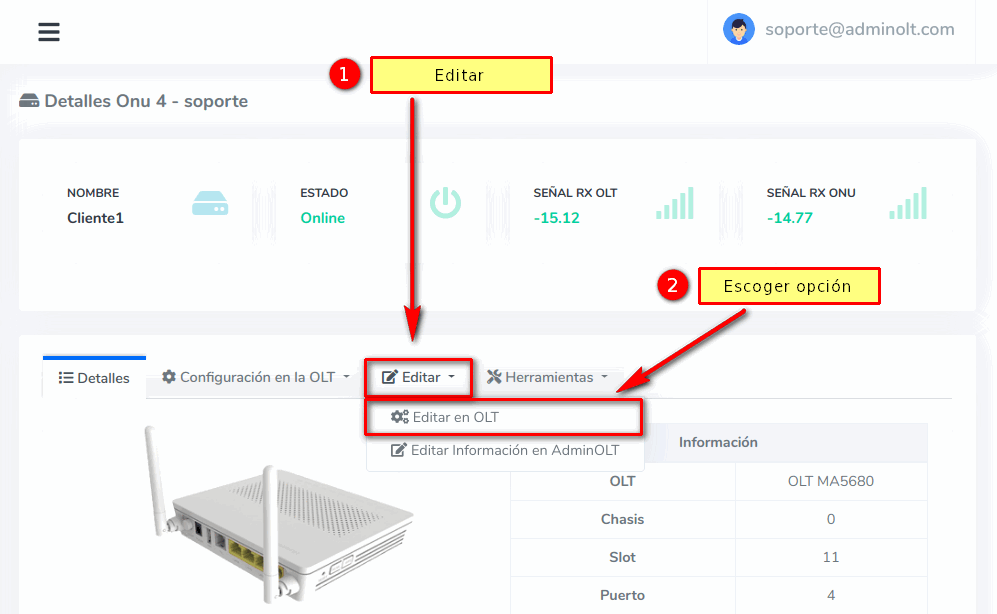Click the user avatar icon
Image resolution: width=997 pixels, height=614 pixels.
coord(739,29)
